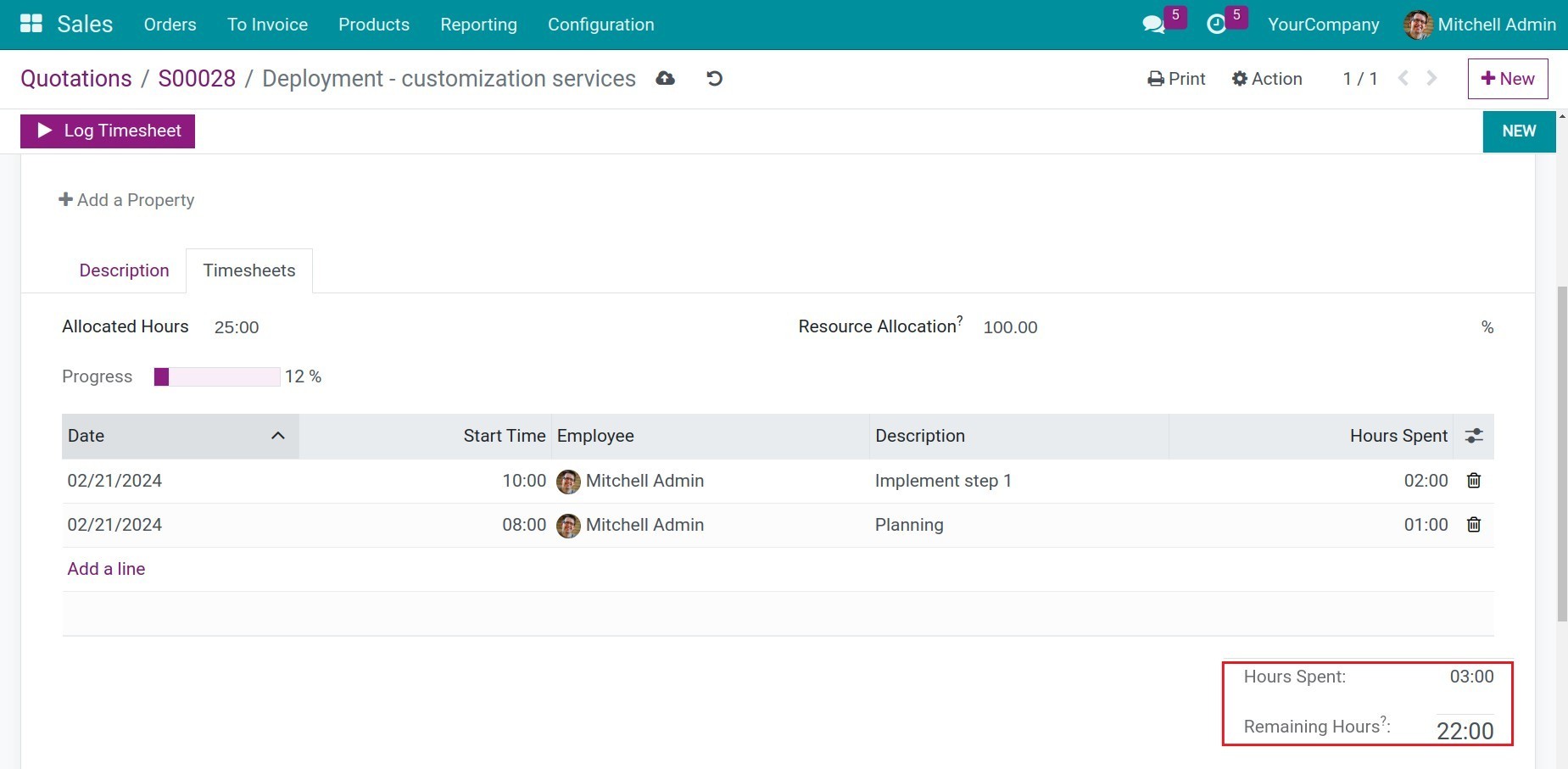Click the 1 / 1 pager counter
Image resolution: width=1568 pixels, height=769 pixels.
(1360, 79)
